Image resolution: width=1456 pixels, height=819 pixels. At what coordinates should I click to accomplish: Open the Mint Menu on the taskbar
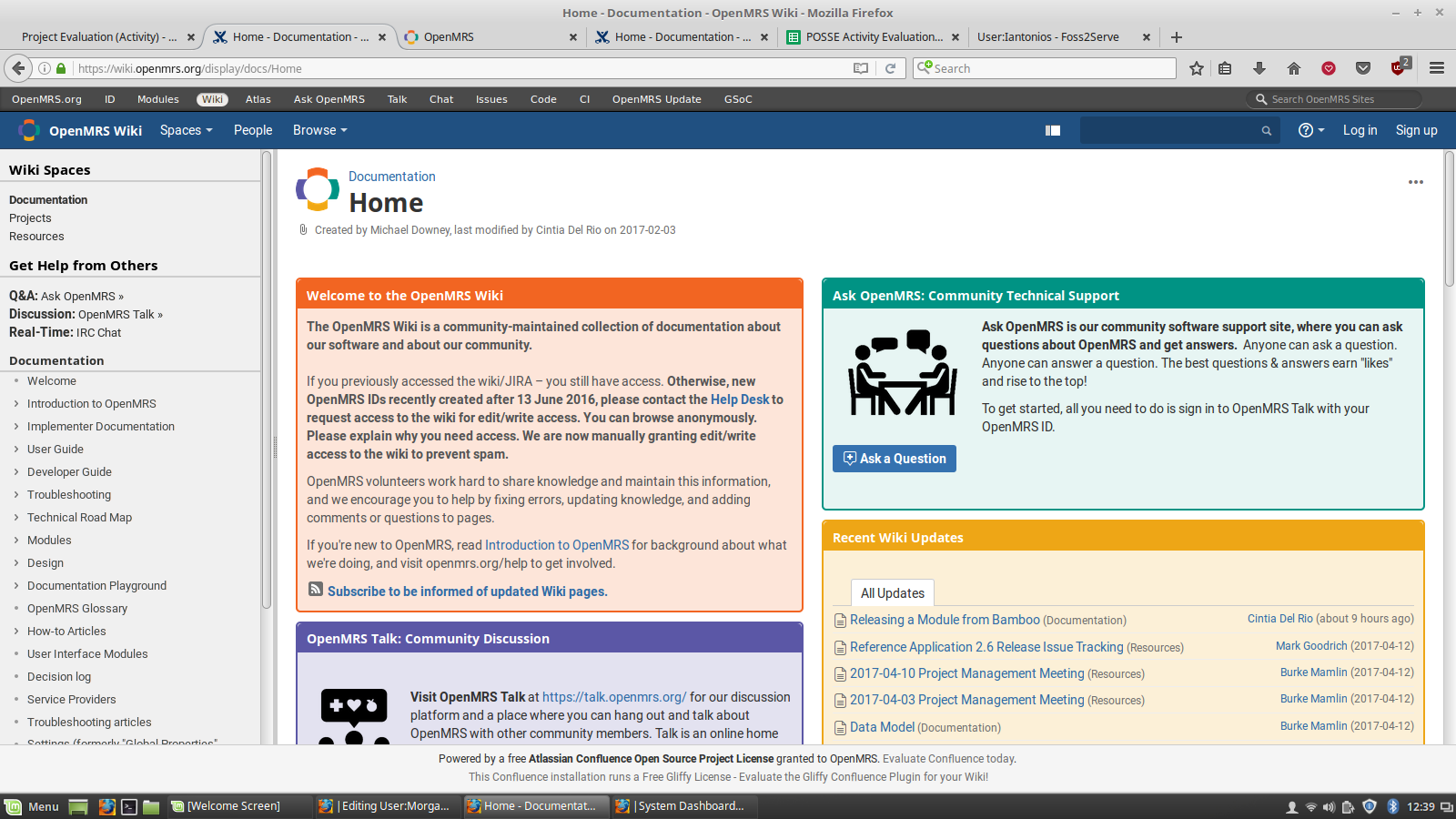[x=32, y=806]
